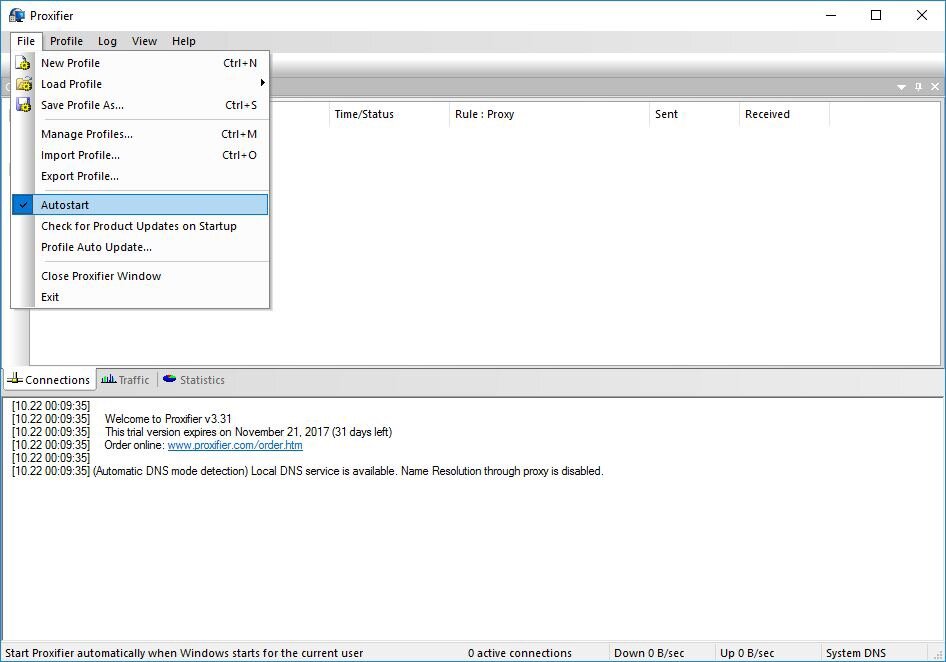946x662 pixels.
Task: Sort by the Sent column header
Action: coord(694,114)
